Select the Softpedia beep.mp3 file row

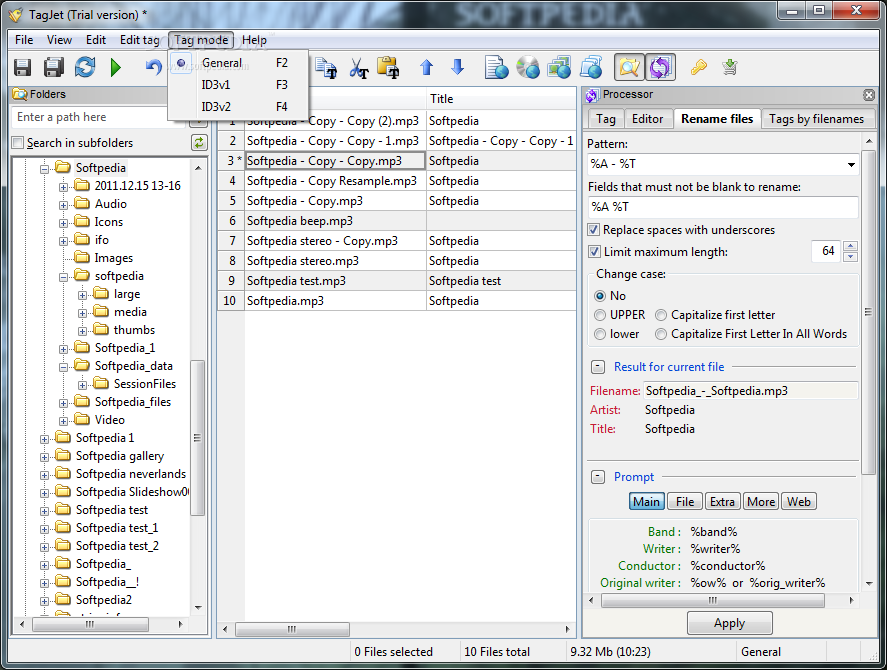396,221
